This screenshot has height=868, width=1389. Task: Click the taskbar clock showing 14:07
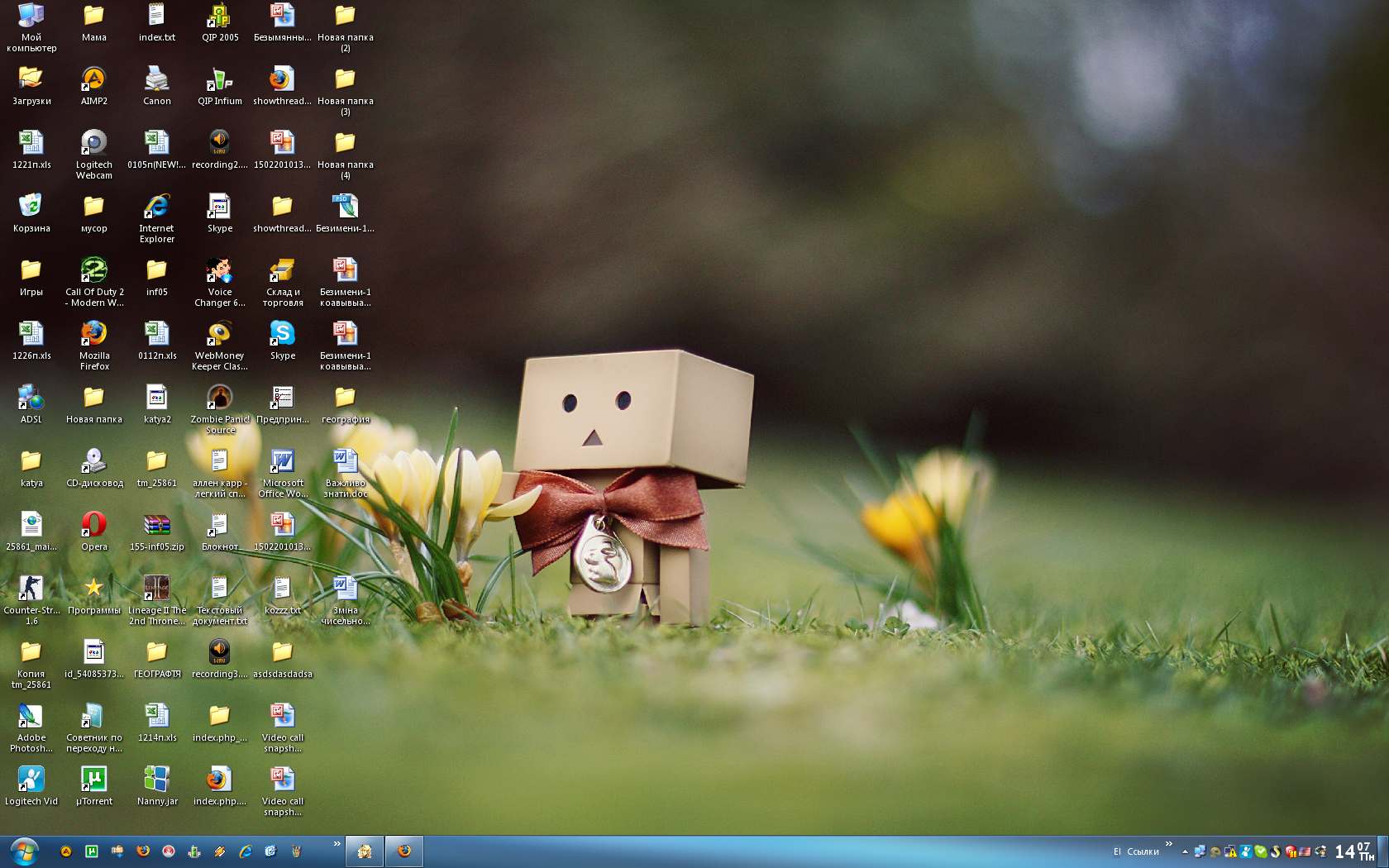pos(1353,851)
